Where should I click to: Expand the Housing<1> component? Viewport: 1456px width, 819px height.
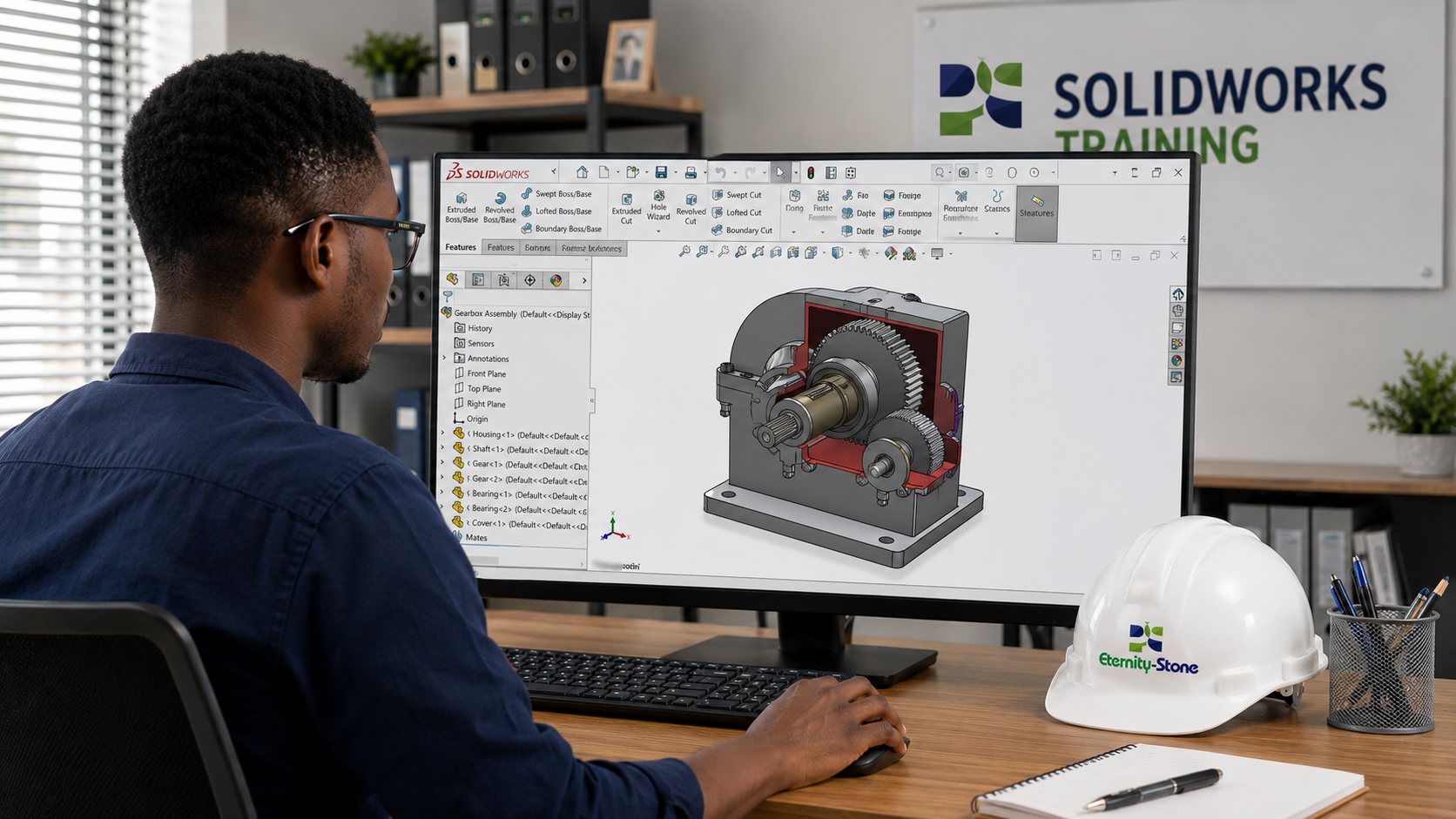[x=443, y=433]
